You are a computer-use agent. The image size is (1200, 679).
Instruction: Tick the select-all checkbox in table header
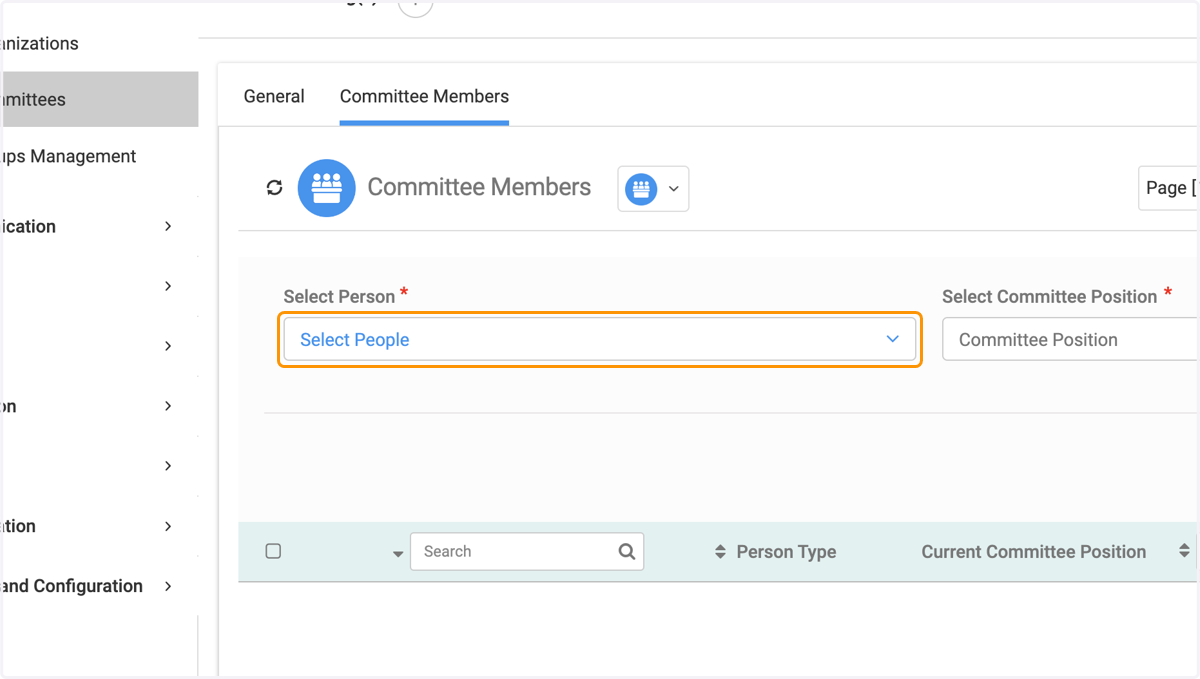pos(273,551)
